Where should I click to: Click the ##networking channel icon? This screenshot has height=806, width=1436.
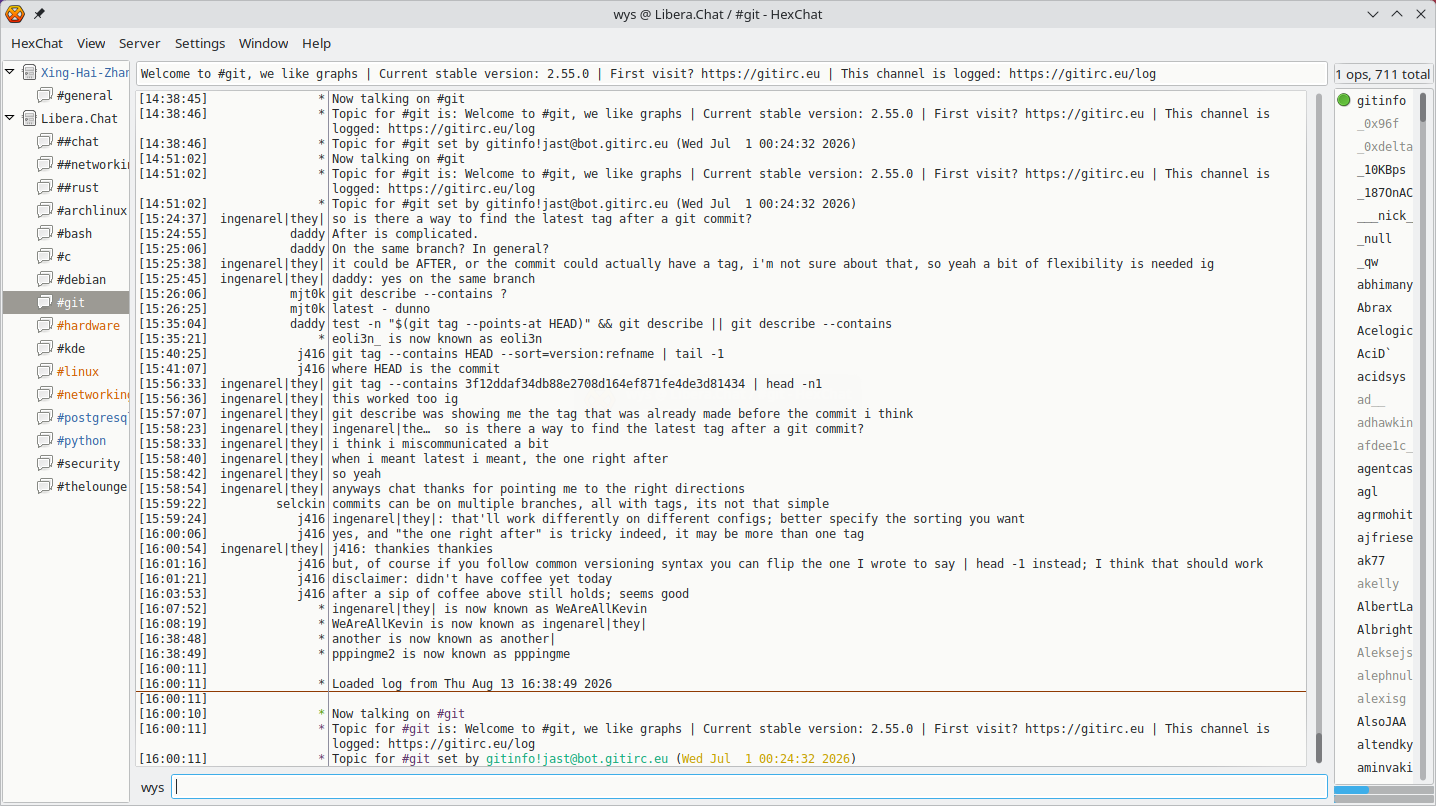click(44, 164)
